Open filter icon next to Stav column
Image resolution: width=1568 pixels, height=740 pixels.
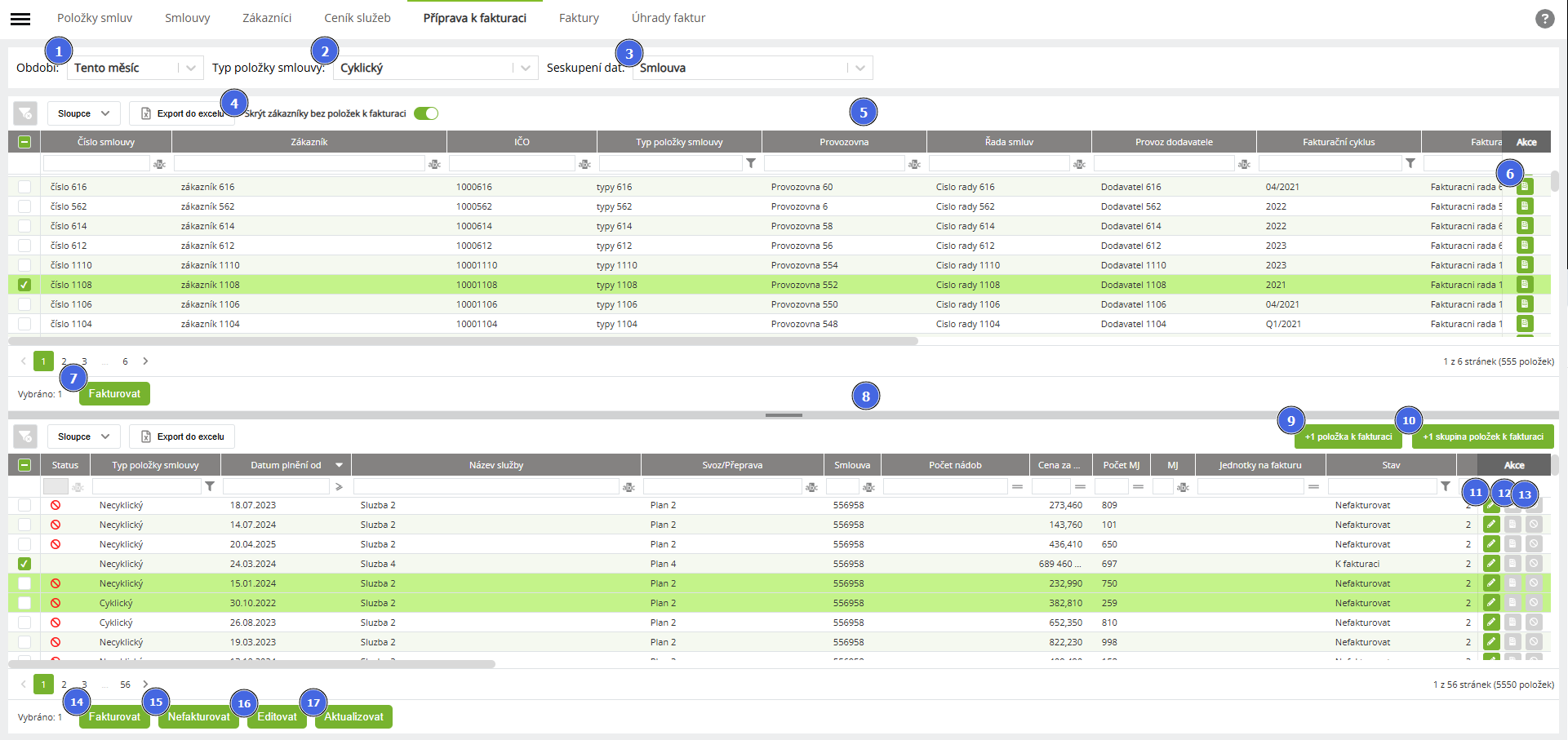(1446, 487)
